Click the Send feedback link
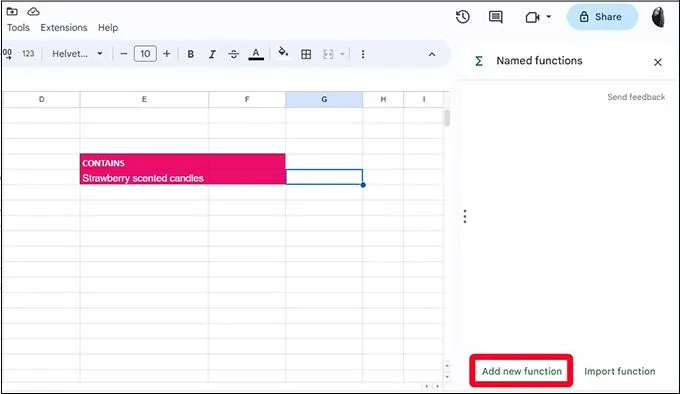680x394 pixels. [x=636, y=97]
